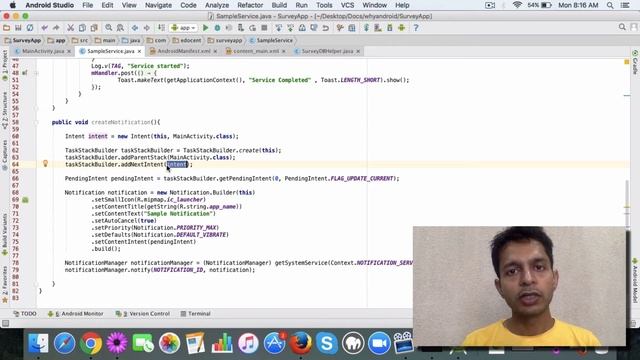The image size is (640, 360).
Task: Close the SampleService.java tab
Action: click(140, 51)
